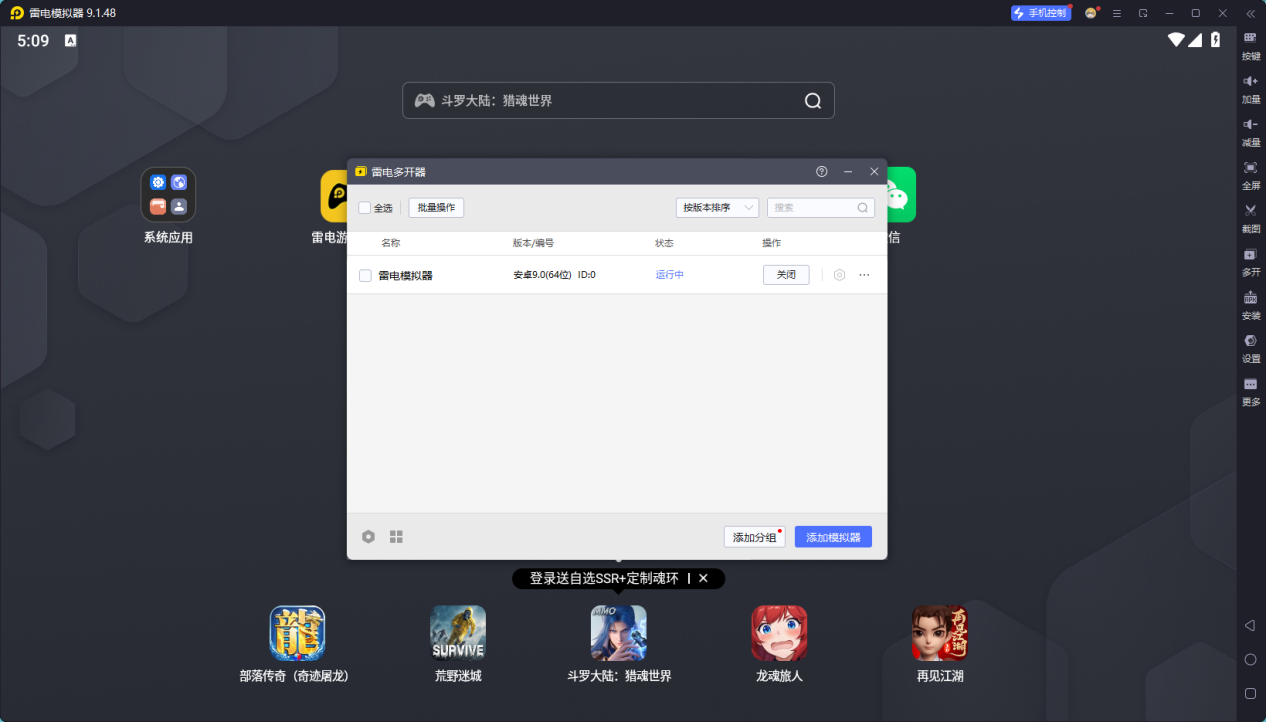
Task: Check the box beside 雷电模拟器 row
Action: [x=365, y=276]
